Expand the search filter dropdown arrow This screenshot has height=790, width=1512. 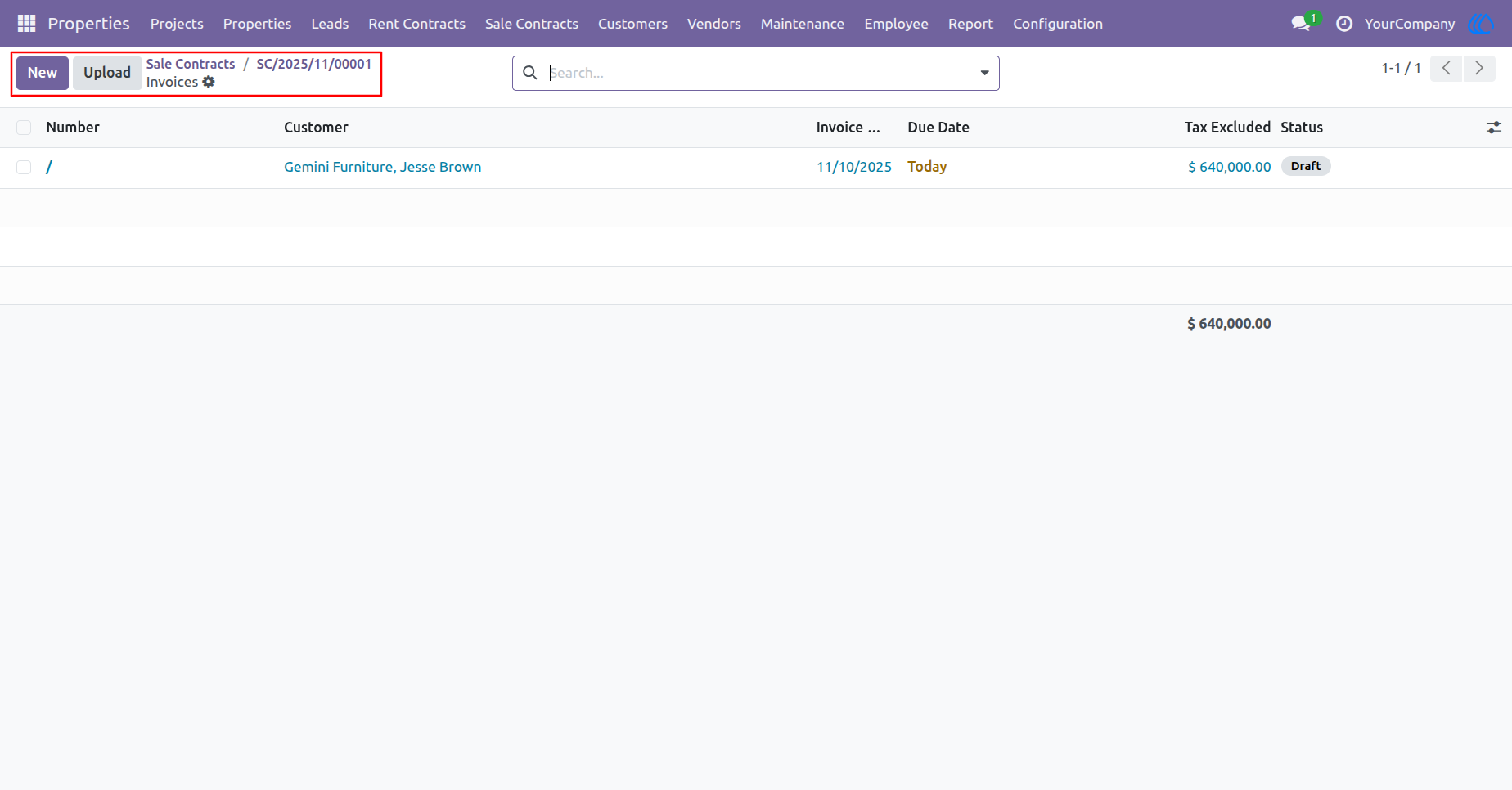coord(984,73)
